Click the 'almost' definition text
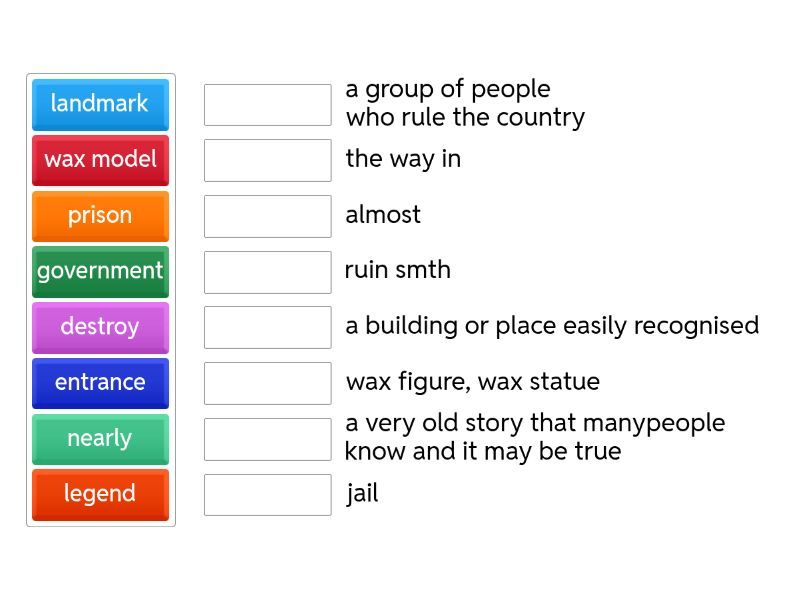This screenshot has width=800, height=600. (x=383, y=215)
